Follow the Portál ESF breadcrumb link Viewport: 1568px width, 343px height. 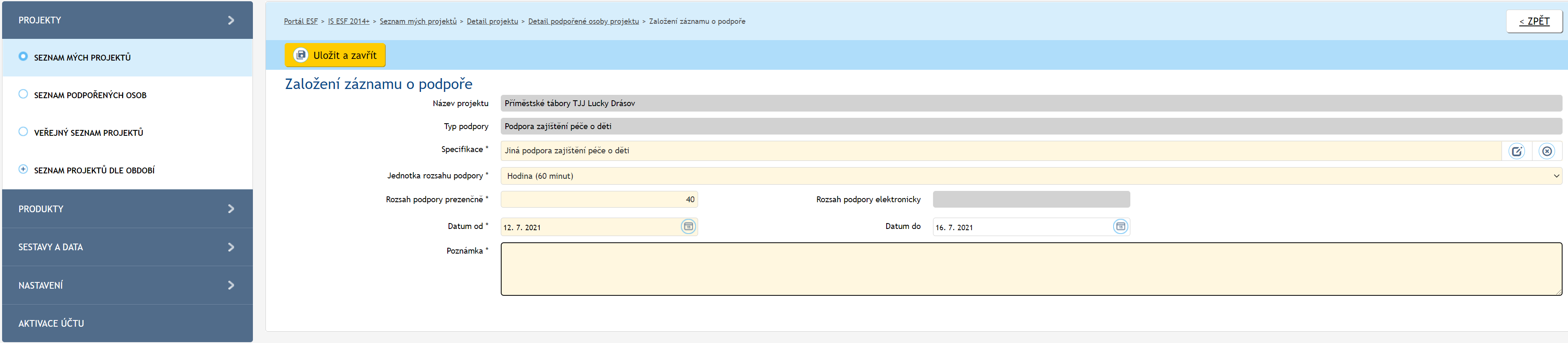(301, 21)
